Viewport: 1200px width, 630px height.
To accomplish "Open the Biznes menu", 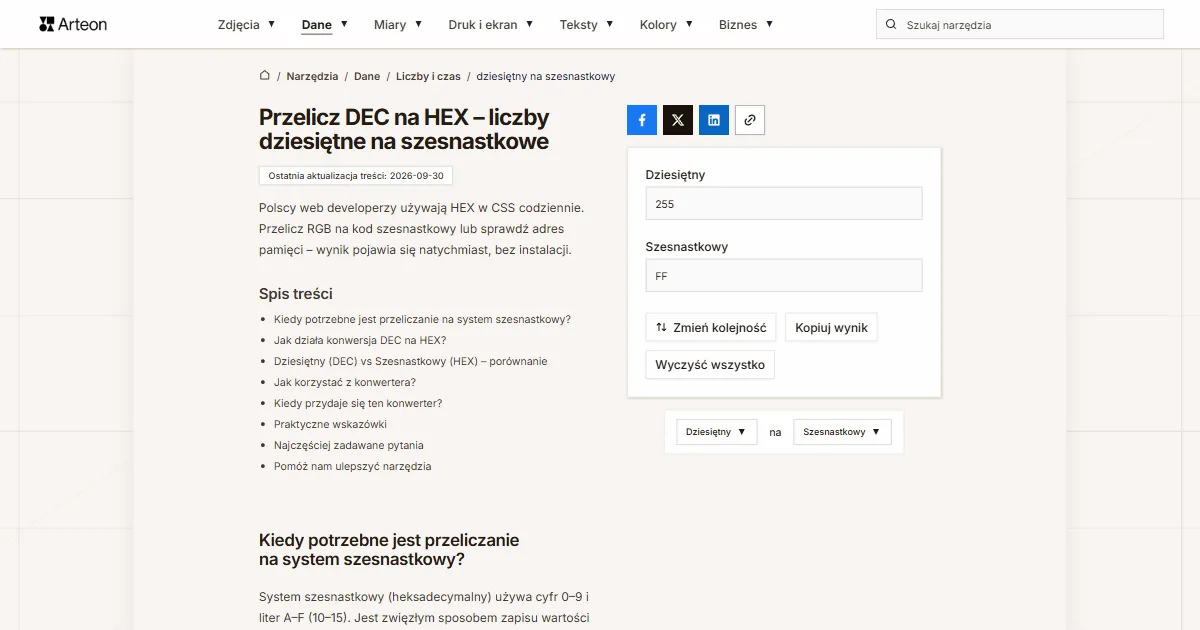I will pyautogui.click(x=746, y=24).
